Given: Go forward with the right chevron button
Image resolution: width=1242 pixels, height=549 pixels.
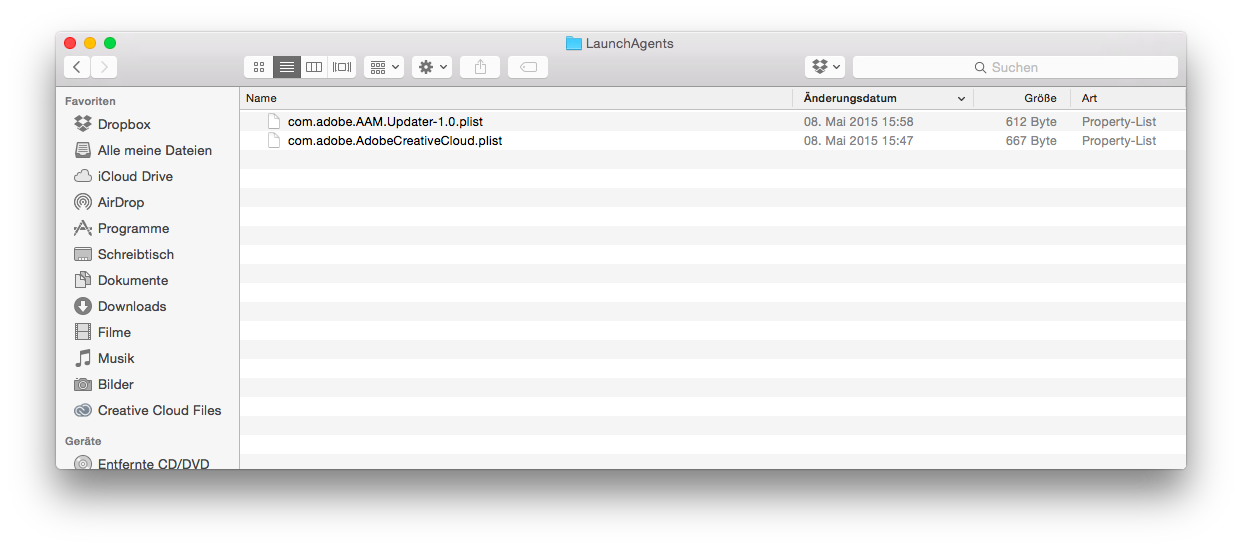Looking at the screenshot, I should point(104,67).
